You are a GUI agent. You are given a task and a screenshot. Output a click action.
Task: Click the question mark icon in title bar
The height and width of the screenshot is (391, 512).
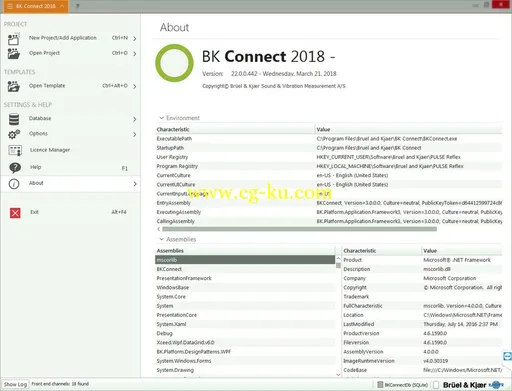(77, 6)
